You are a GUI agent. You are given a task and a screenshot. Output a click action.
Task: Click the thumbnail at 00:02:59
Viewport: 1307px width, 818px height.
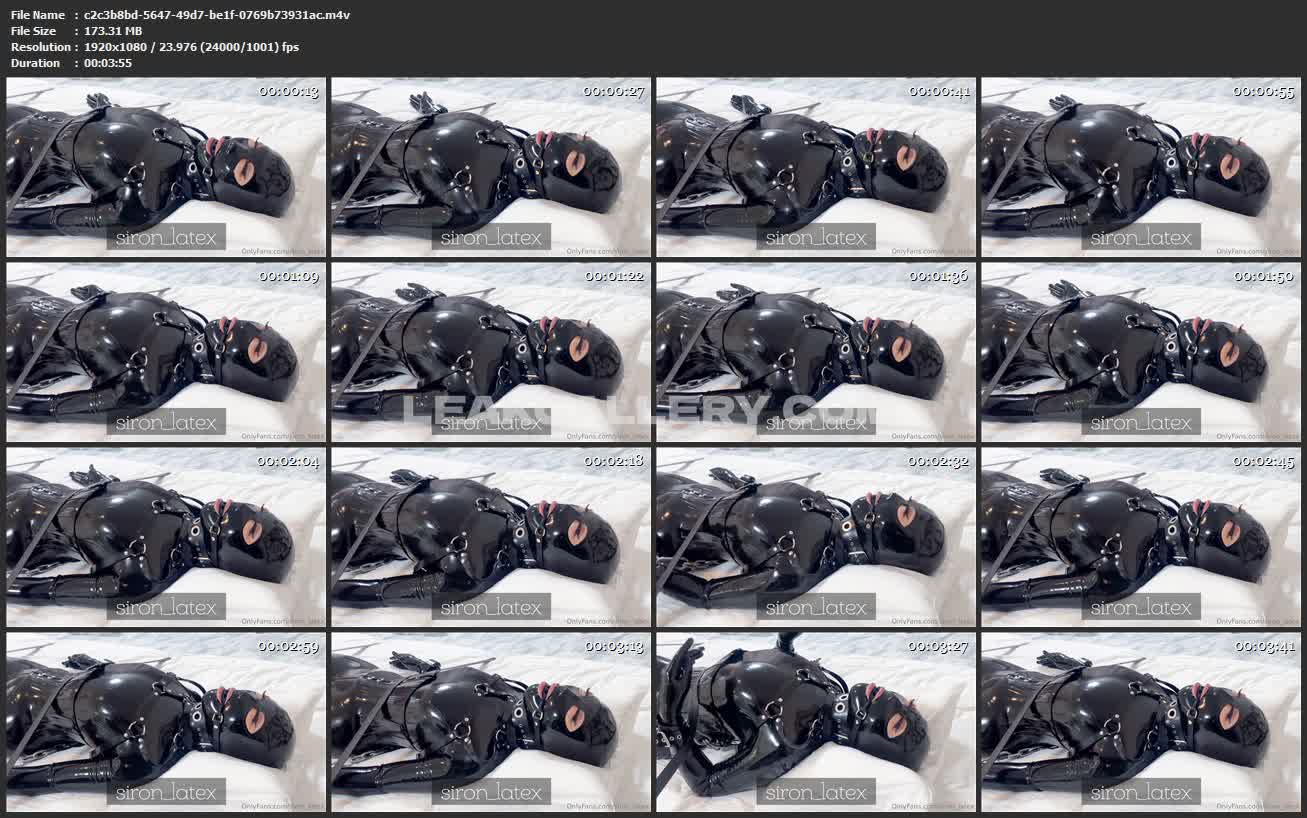pos(166,722)
